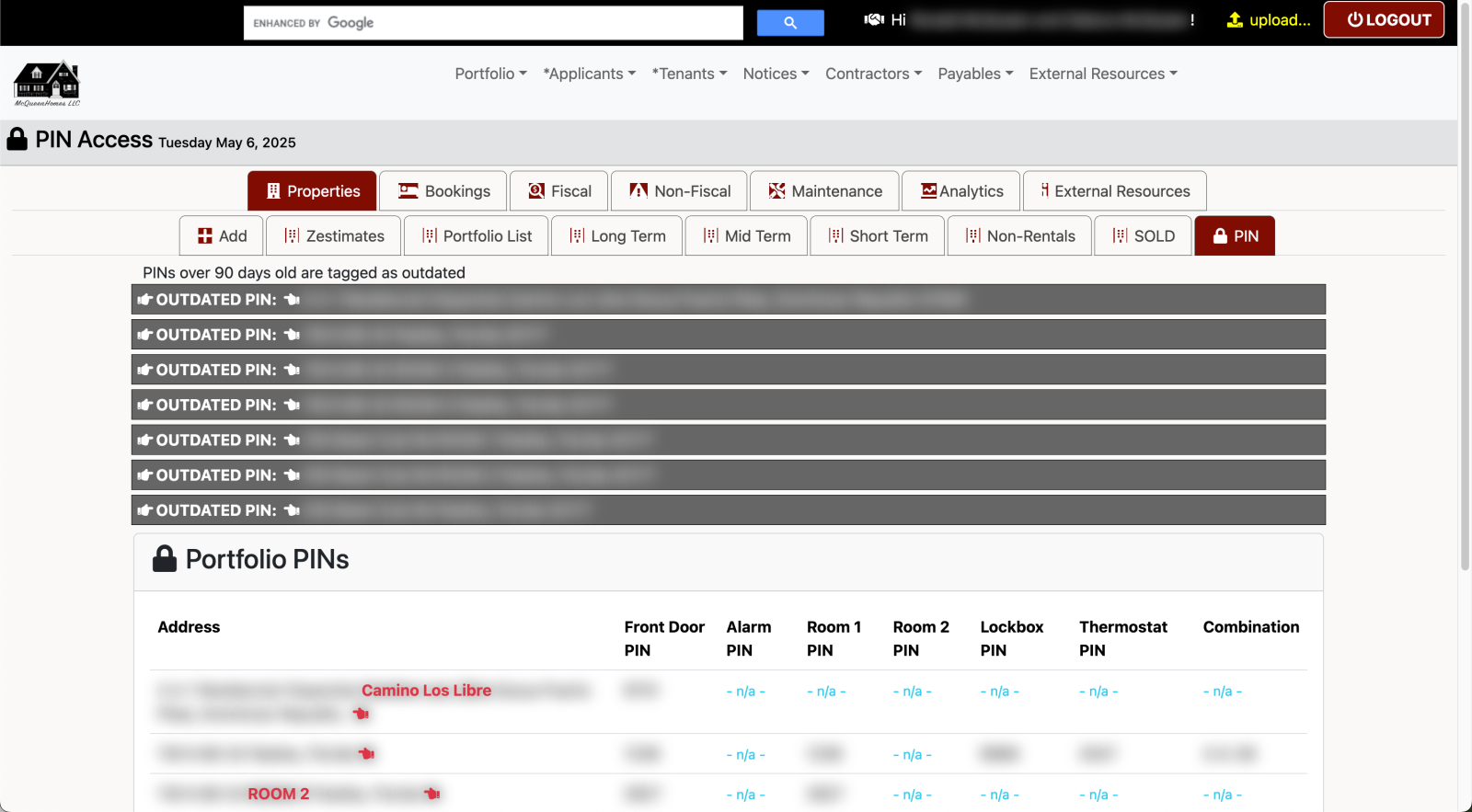Click the blue Google search magnifier button
This screenshot has height=812, width=1472.
click(789, 23)
